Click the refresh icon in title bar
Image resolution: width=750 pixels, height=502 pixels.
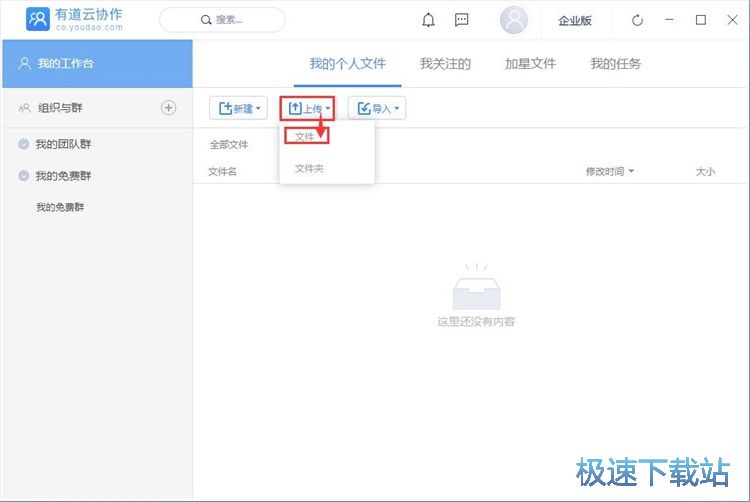pos(637,20)
